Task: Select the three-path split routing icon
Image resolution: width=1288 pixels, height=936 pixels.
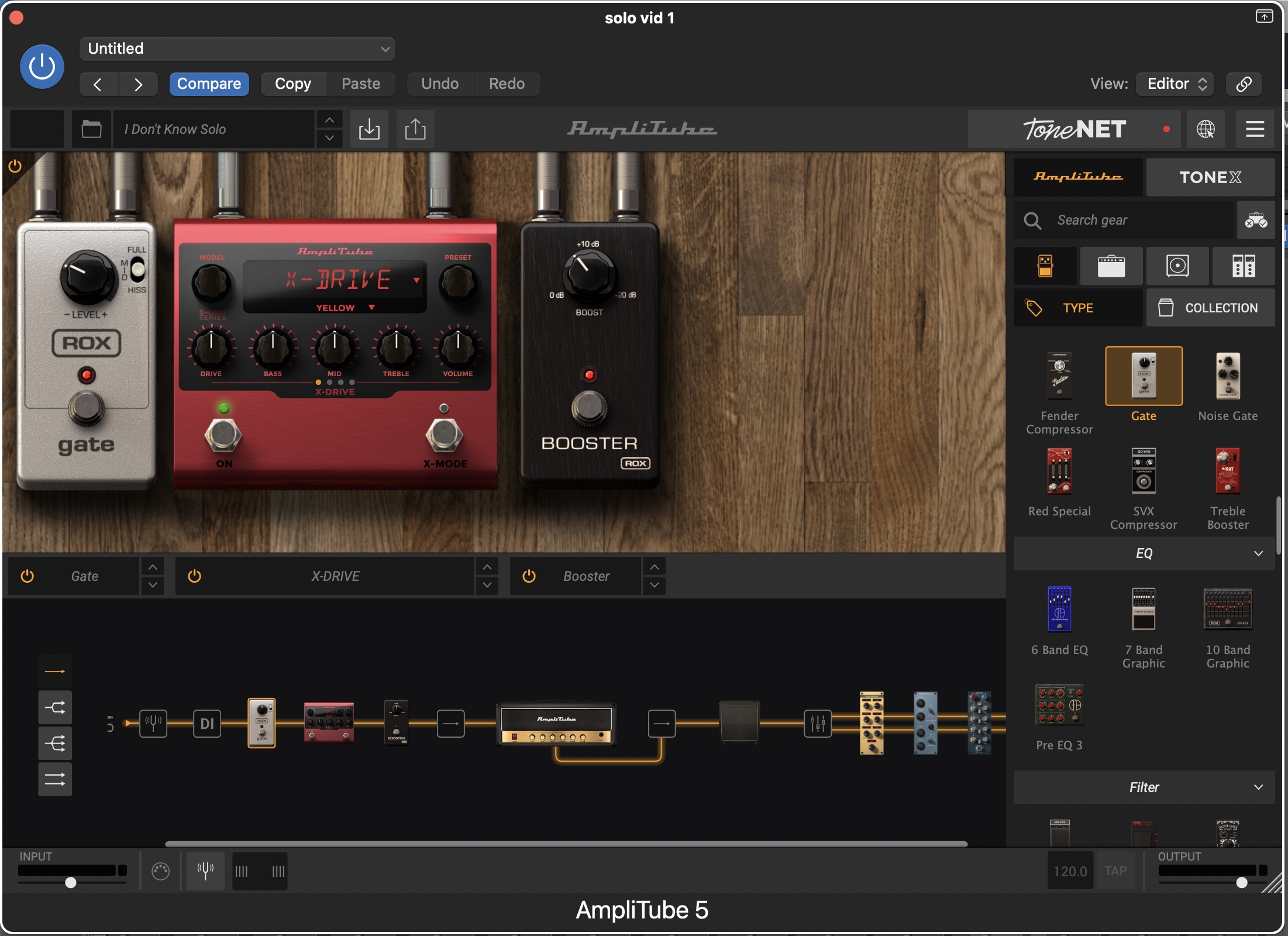Action: (x=55, y=744)
